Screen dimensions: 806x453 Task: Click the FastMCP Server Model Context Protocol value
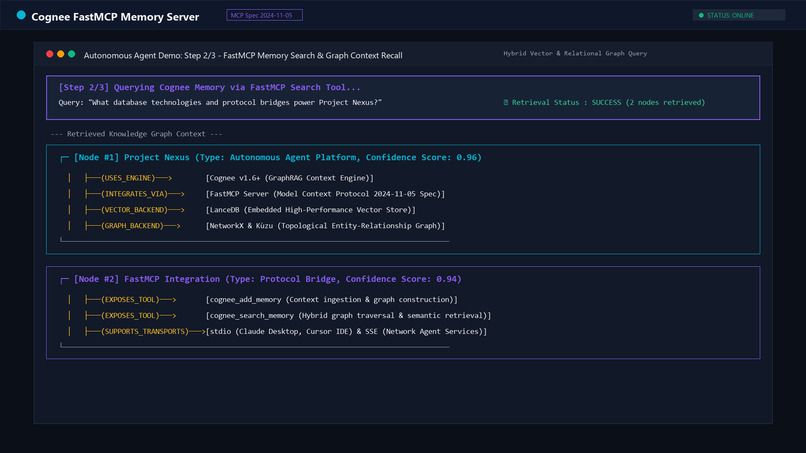(x=325, y=194)
